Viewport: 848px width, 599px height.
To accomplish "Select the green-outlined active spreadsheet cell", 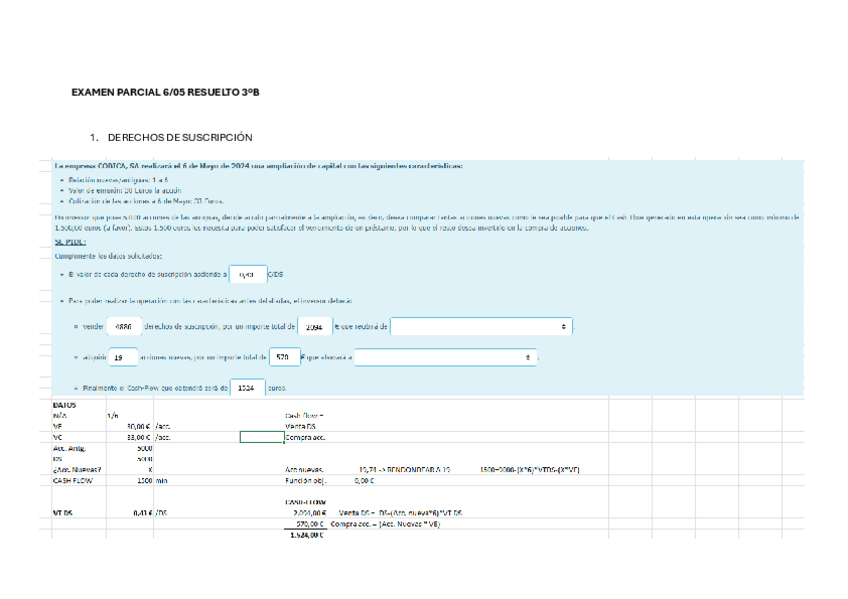I will [262, 437].
